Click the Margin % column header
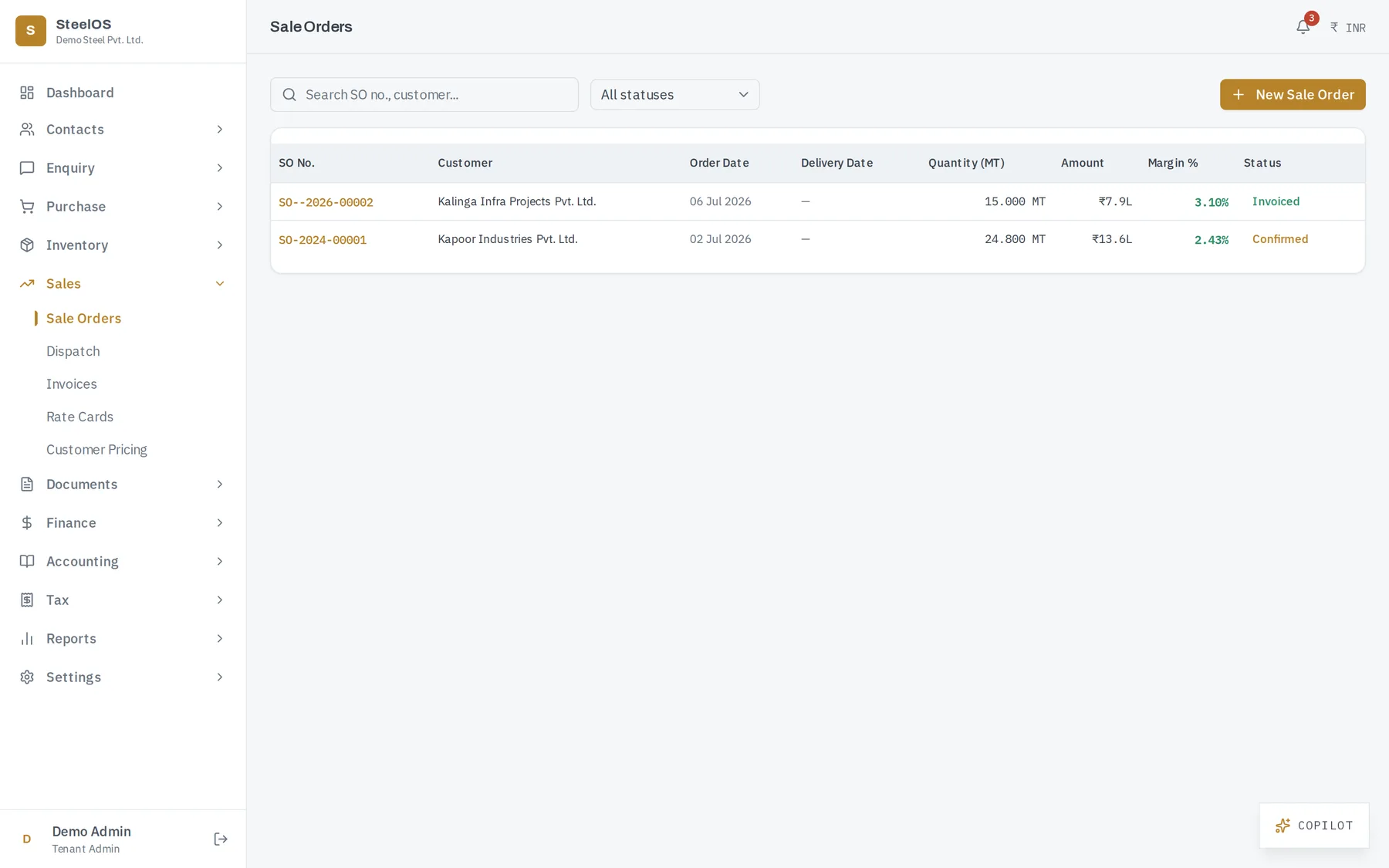 point(1172,163)
